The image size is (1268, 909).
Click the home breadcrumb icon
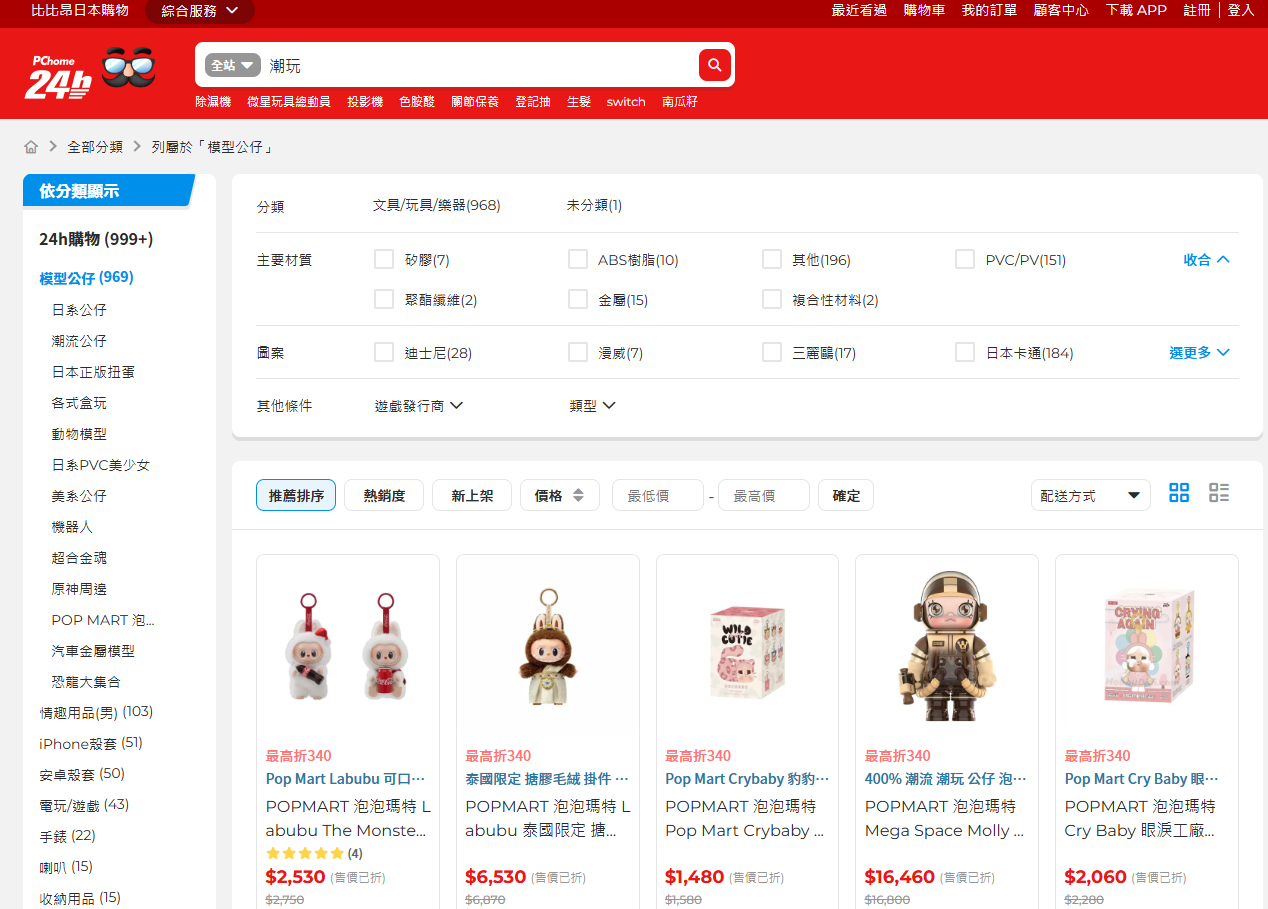pos(31,147)
